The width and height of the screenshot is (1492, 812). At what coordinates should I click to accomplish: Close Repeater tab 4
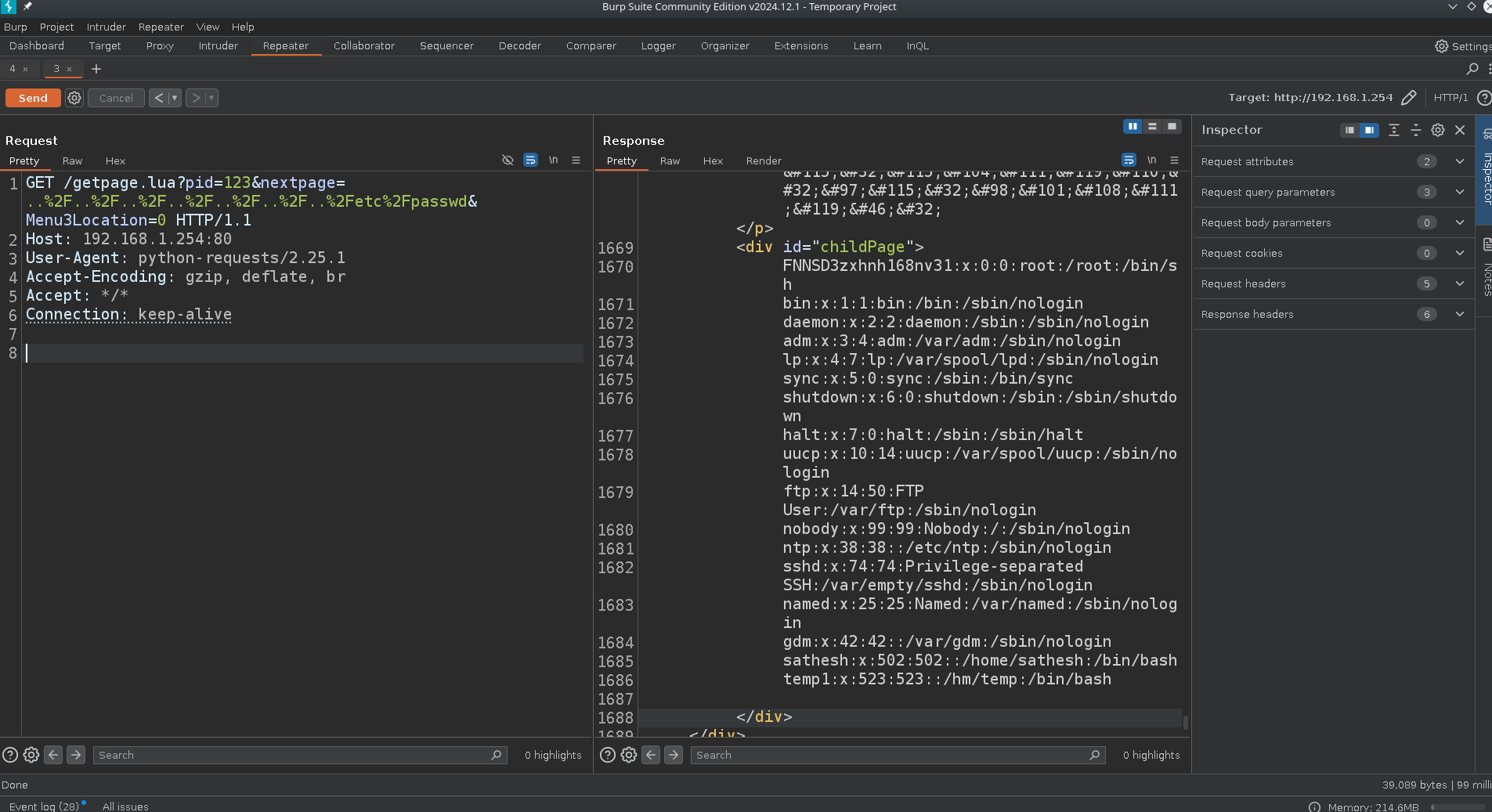coord(25,69)
